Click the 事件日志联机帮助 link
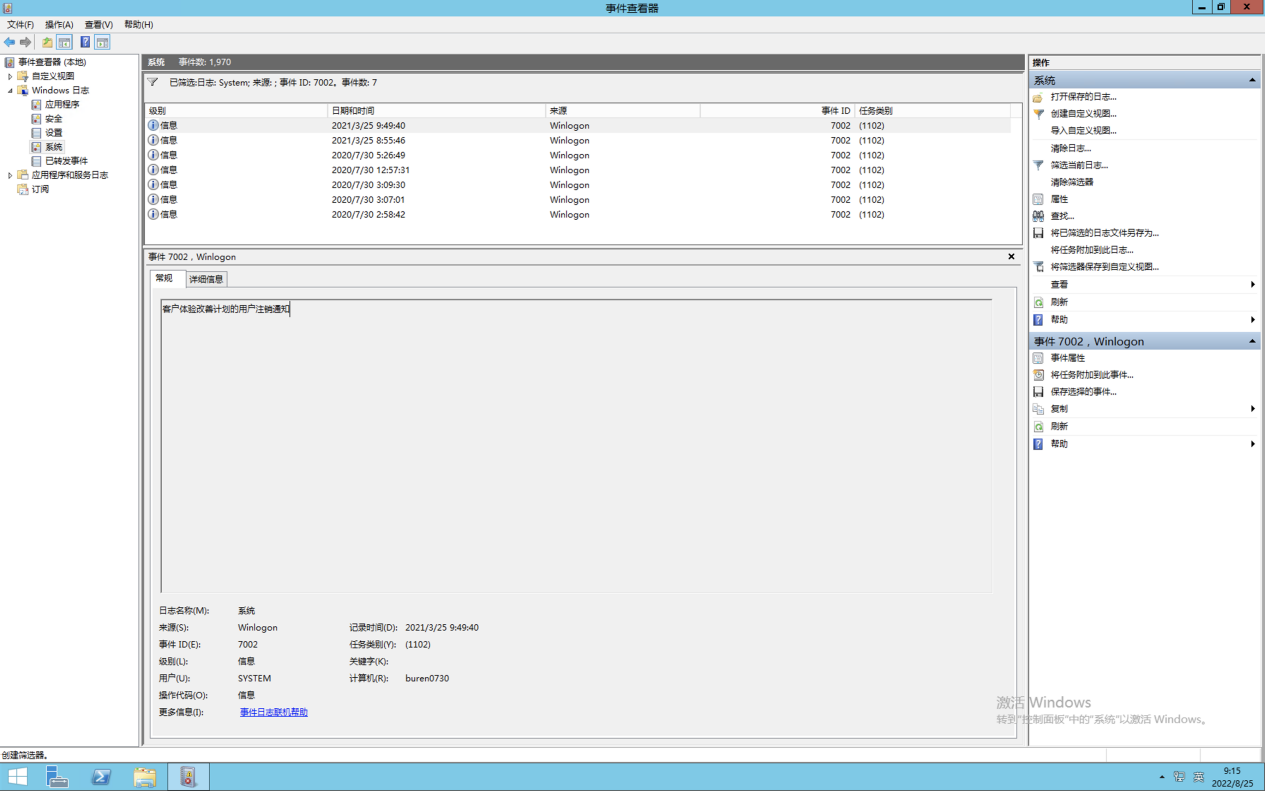 (274, 712)
